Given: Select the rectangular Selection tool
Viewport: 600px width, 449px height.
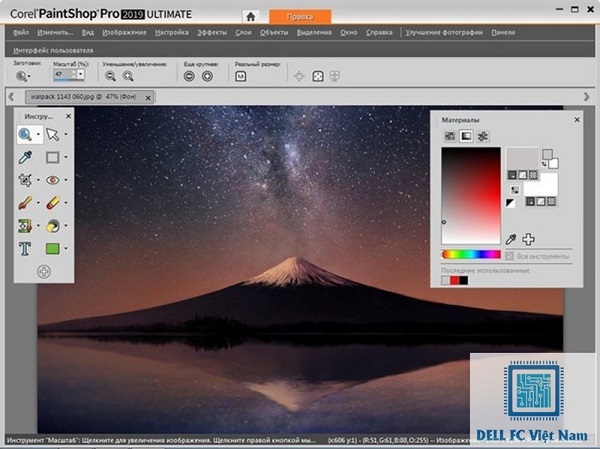Looking at the screenshot, I should coord(52,157).
